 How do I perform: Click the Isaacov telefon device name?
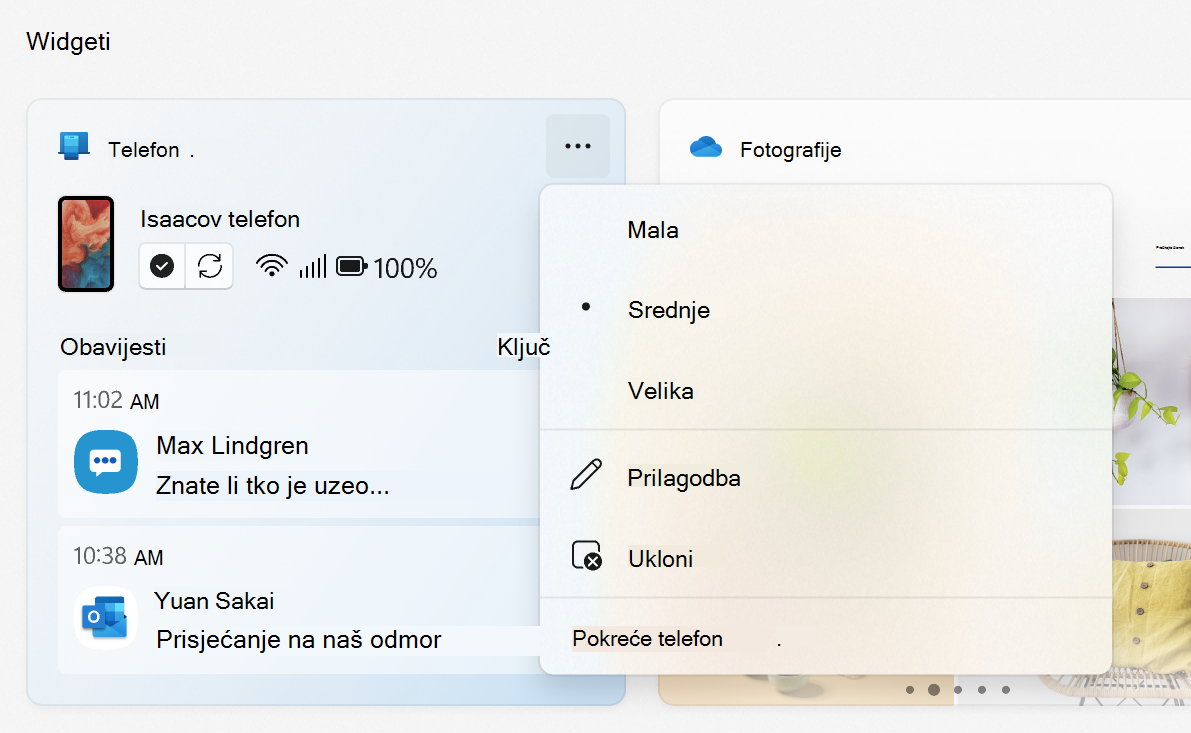pyautogui.click(x=220, y=219)
